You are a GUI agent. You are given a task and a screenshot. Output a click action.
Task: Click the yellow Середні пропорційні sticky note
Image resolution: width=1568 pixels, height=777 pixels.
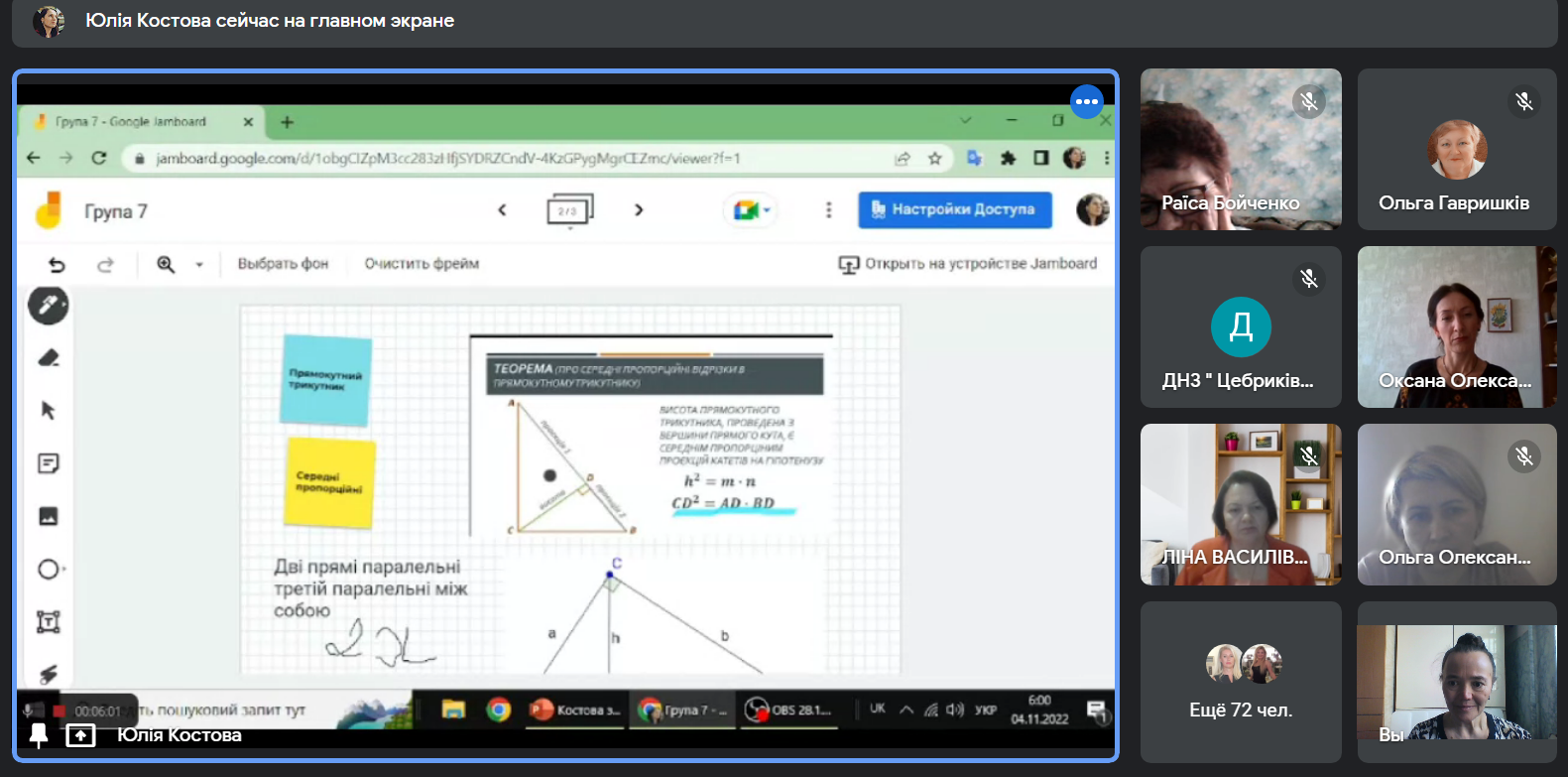(x=329, y=483)
